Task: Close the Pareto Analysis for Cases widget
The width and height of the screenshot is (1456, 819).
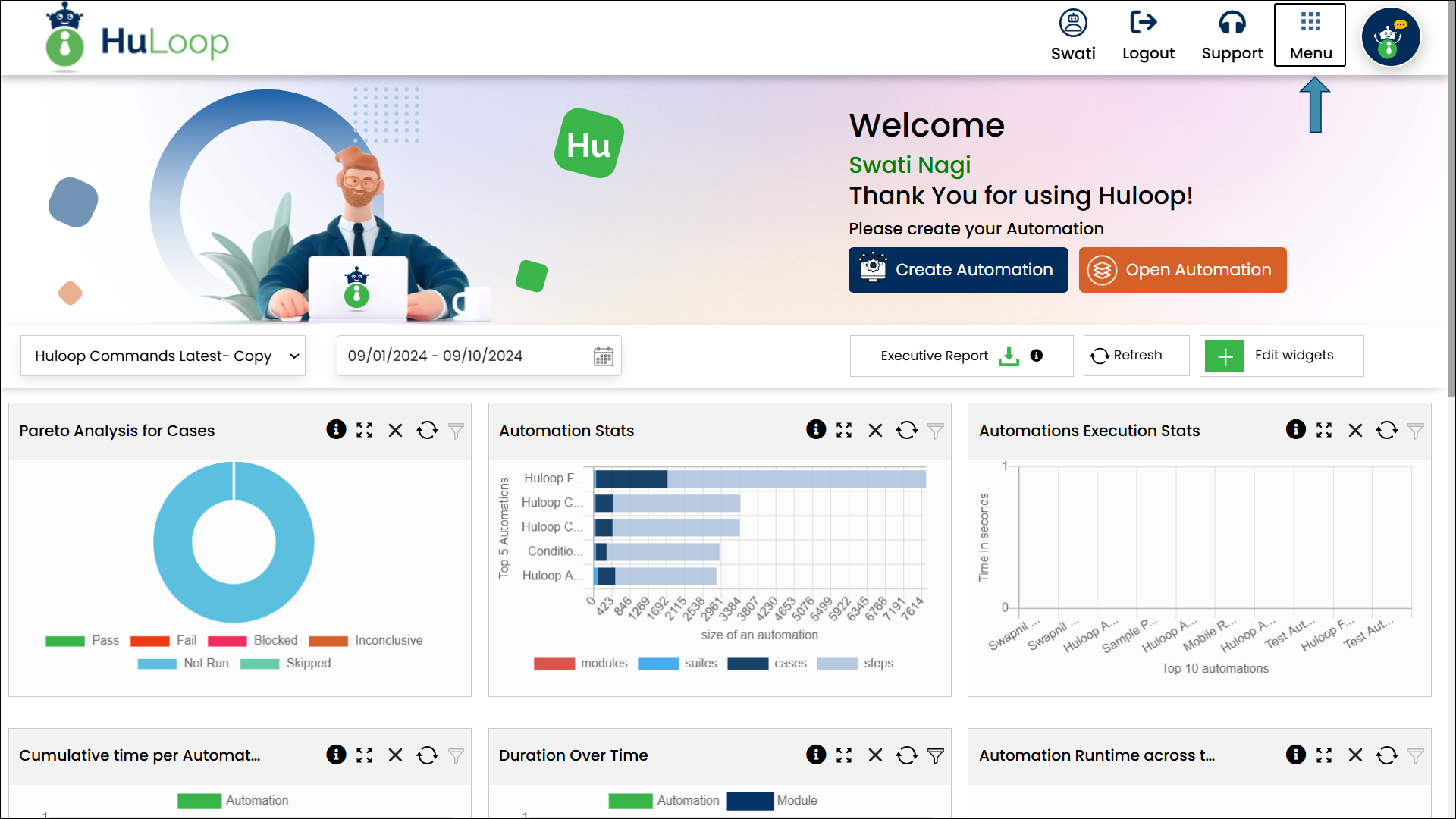Action: (x=395, y=430)
